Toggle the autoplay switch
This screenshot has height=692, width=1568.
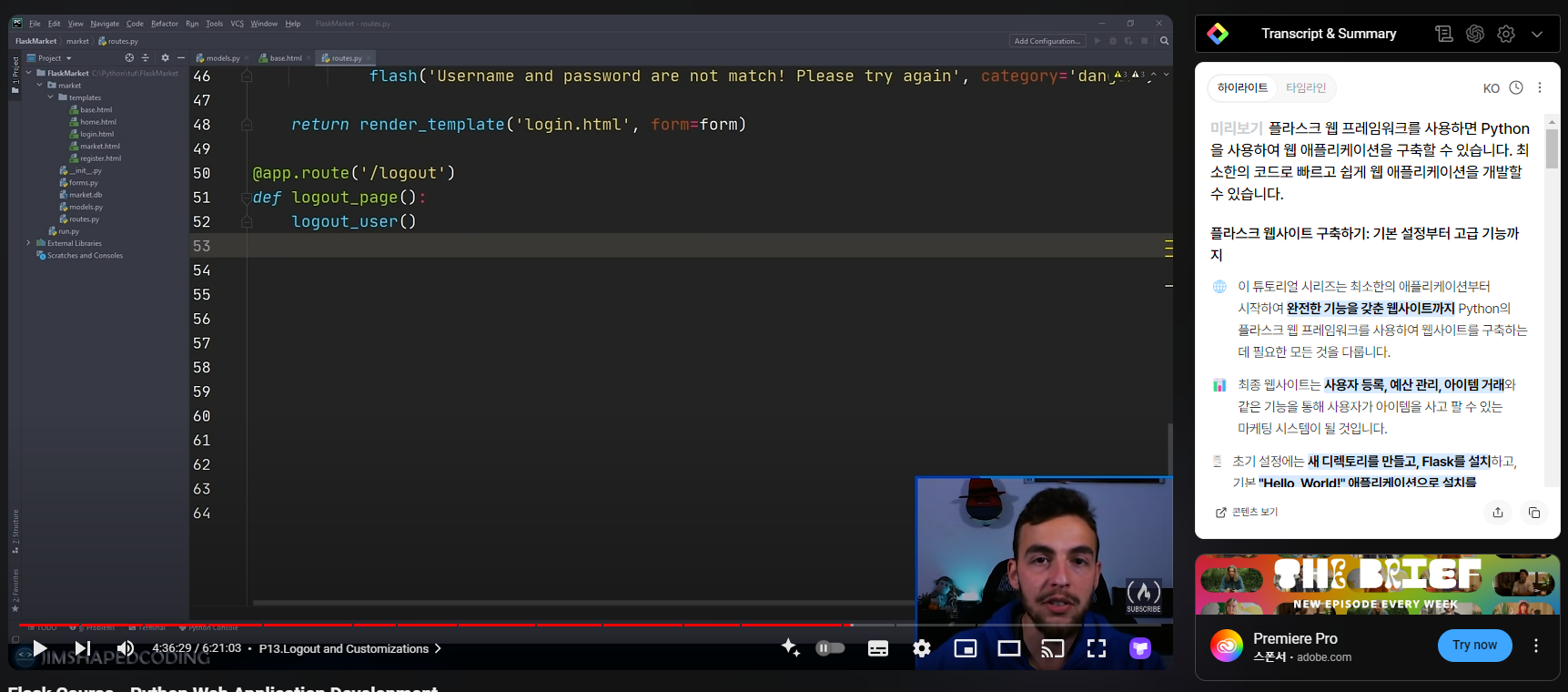click(x=830, y=648)
